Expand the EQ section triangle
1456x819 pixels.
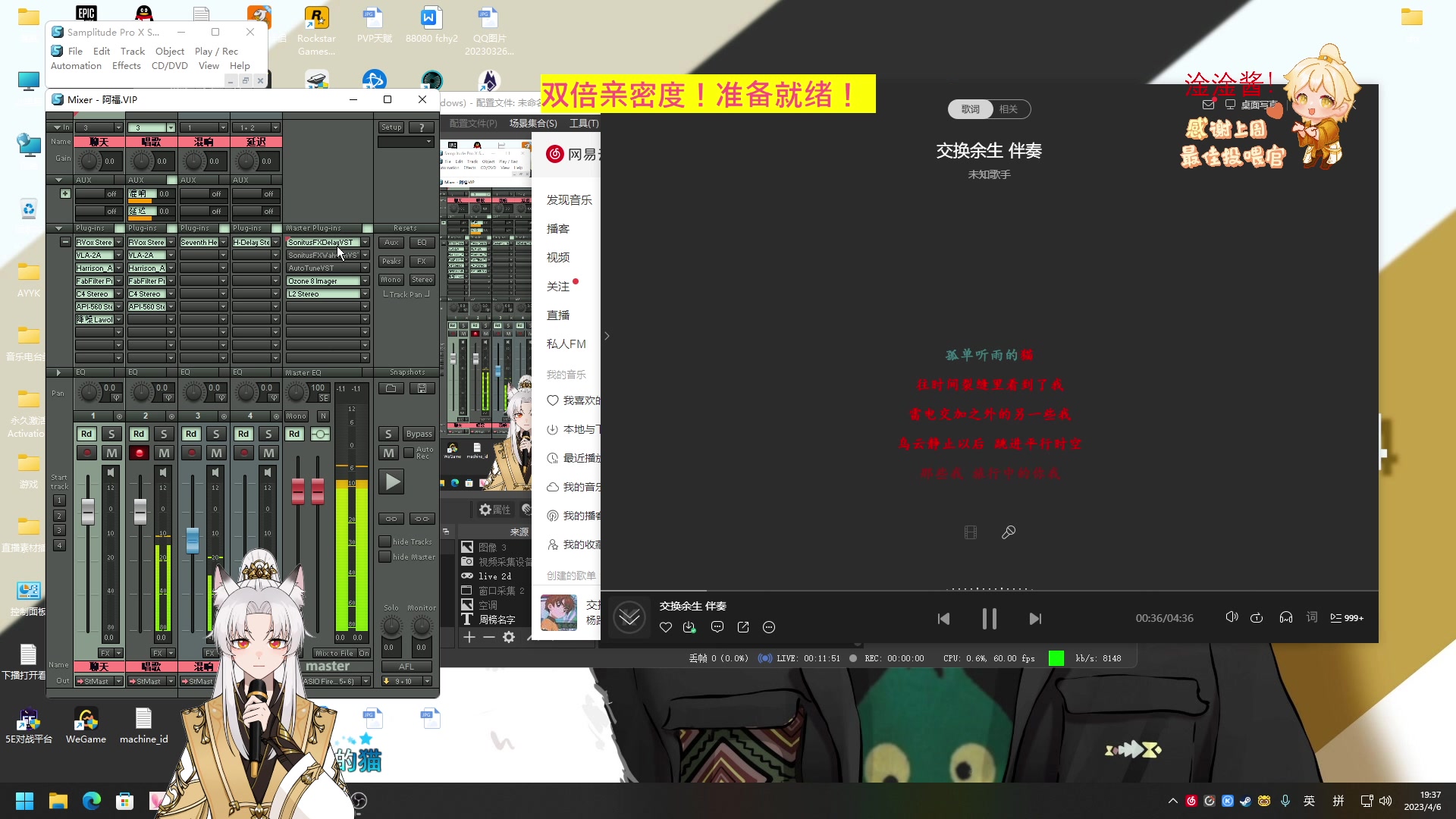click(58, 372)
